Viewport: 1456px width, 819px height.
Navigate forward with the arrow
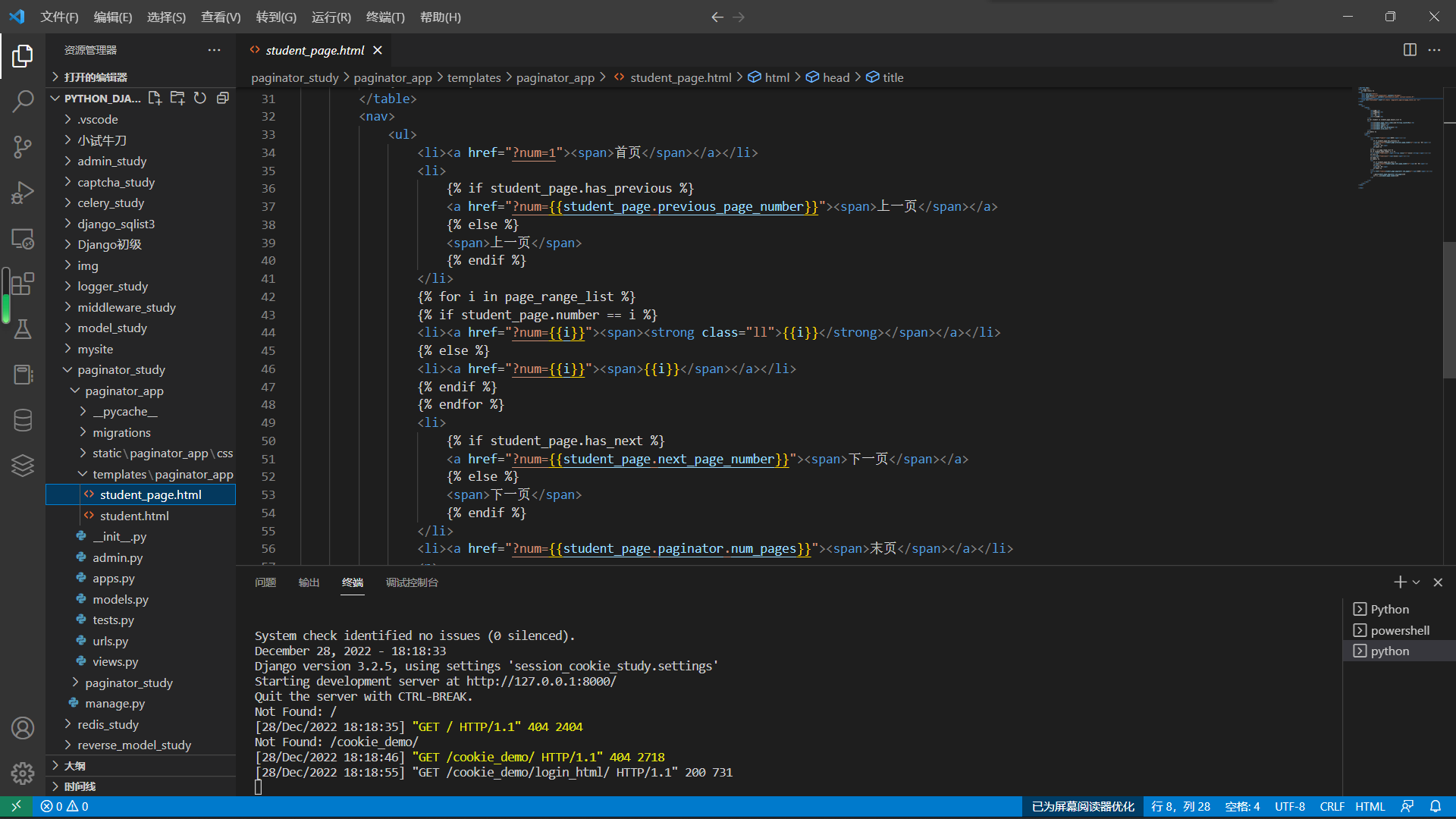(x=739, y=17)
